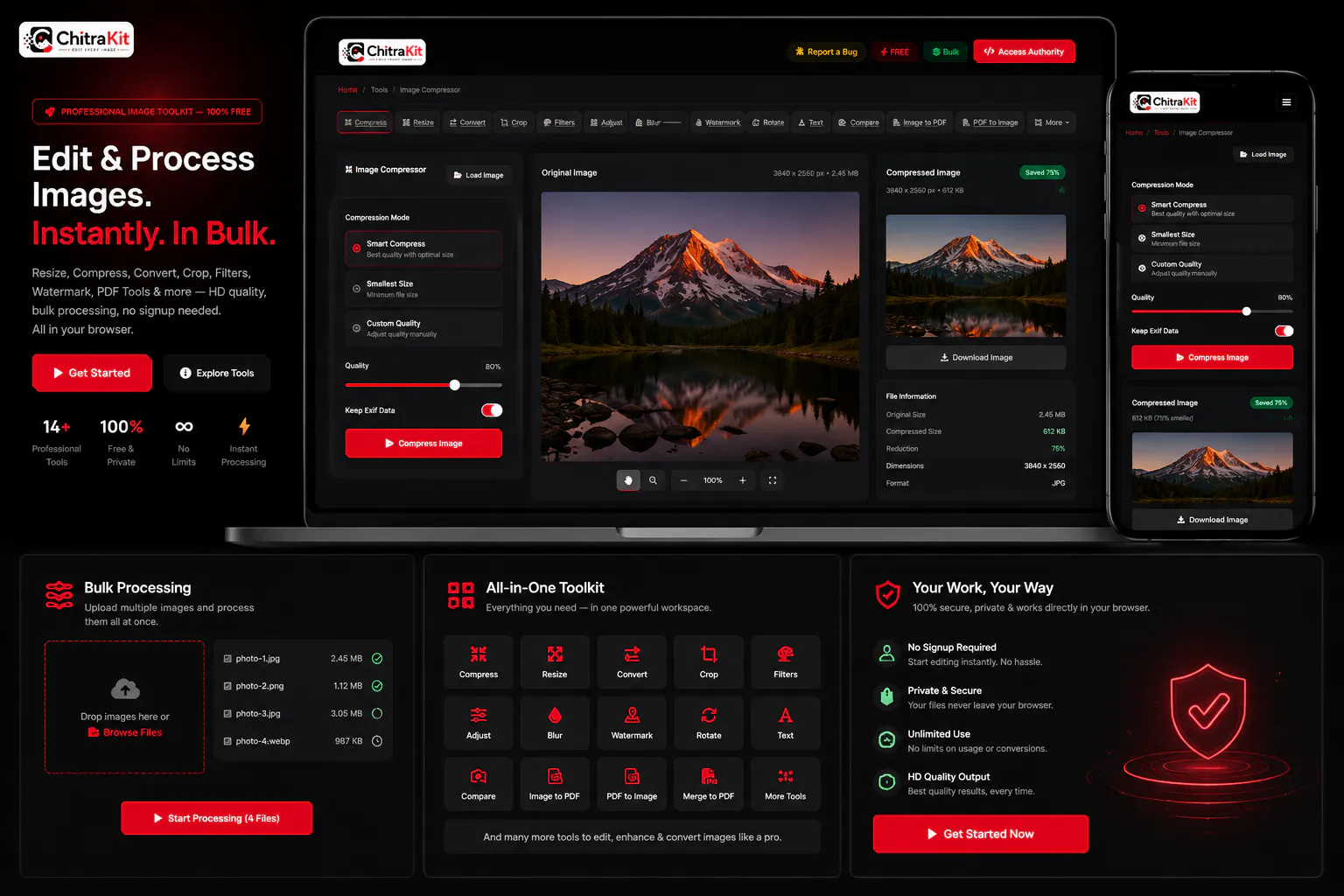Open the Filters tile in toolkit grid
The height and width of the screenshot is (896, 1344).
786,662
